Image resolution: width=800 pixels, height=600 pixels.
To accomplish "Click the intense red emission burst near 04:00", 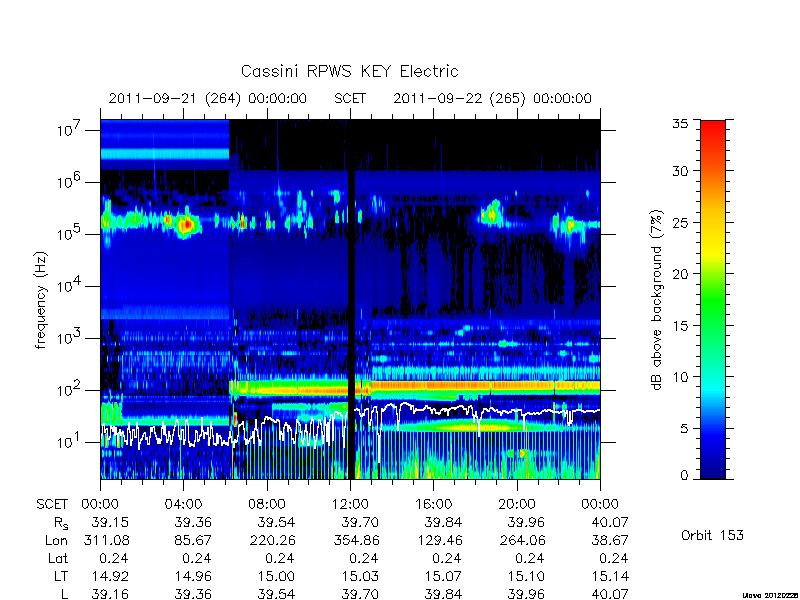I will tap(187, 223).
